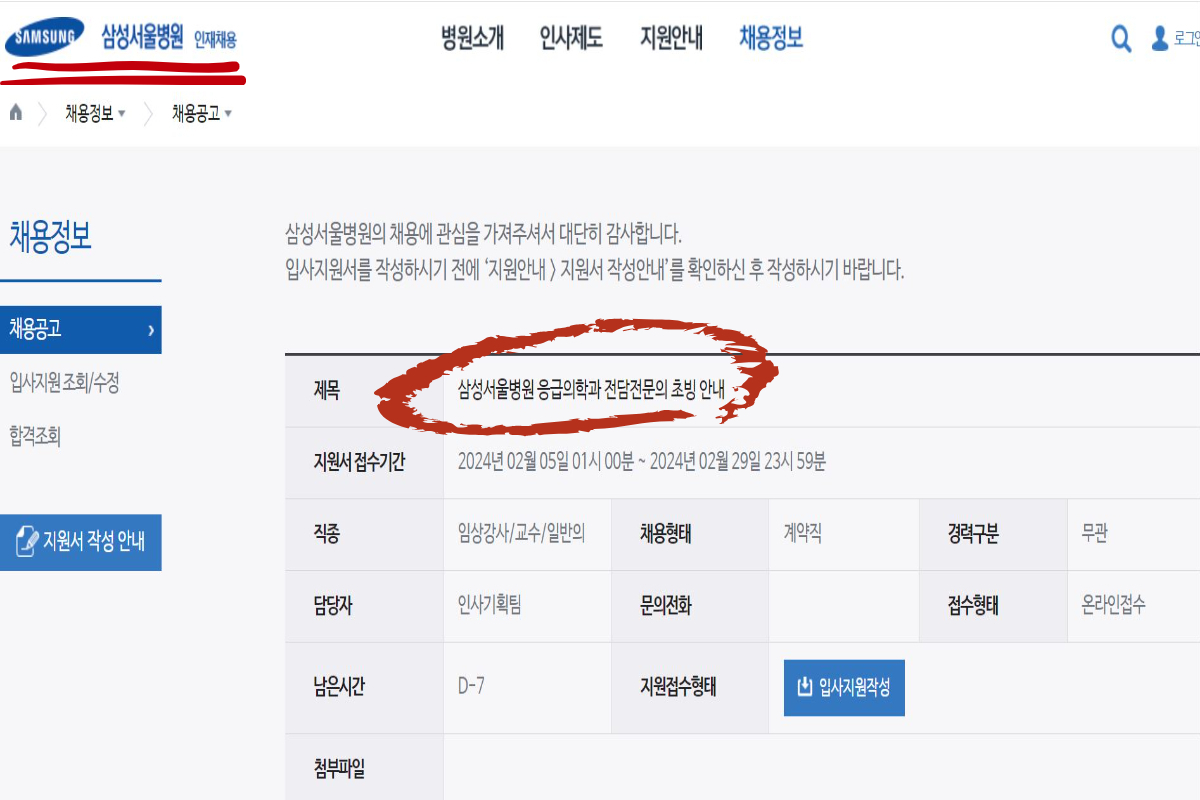This screenshot has width=1200, height=800.
Task: Click the application period dates text
Action: [642, 462]
